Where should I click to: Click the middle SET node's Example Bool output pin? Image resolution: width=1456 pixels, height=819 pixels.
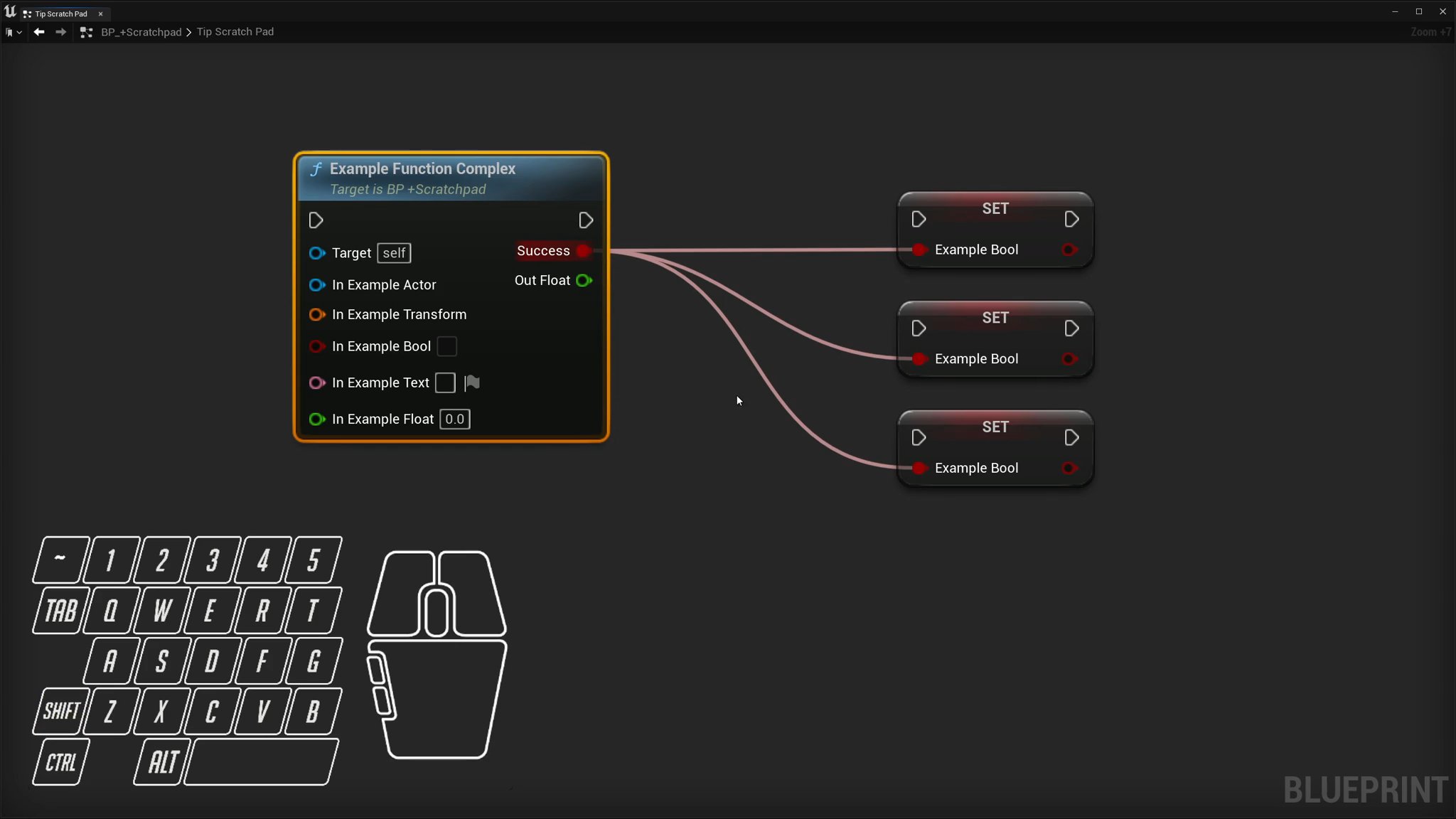pos(1069,358)
